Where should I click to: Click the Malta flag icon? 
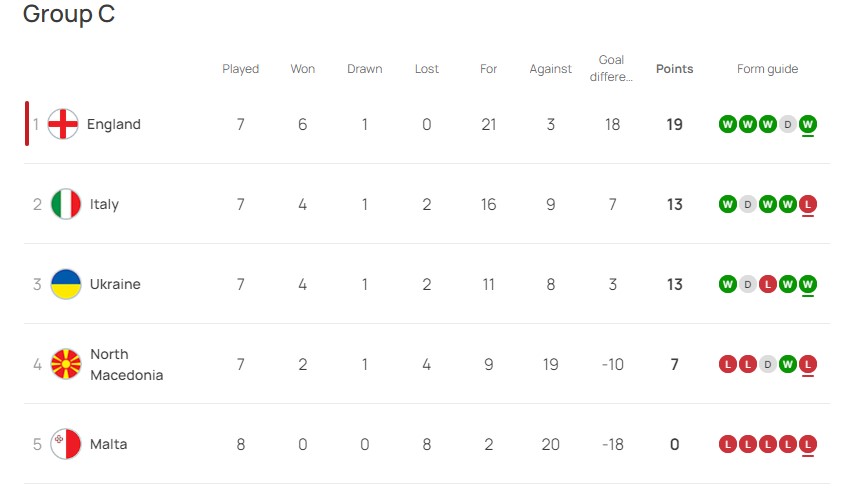pyautogui.click(x=66, y=444)
